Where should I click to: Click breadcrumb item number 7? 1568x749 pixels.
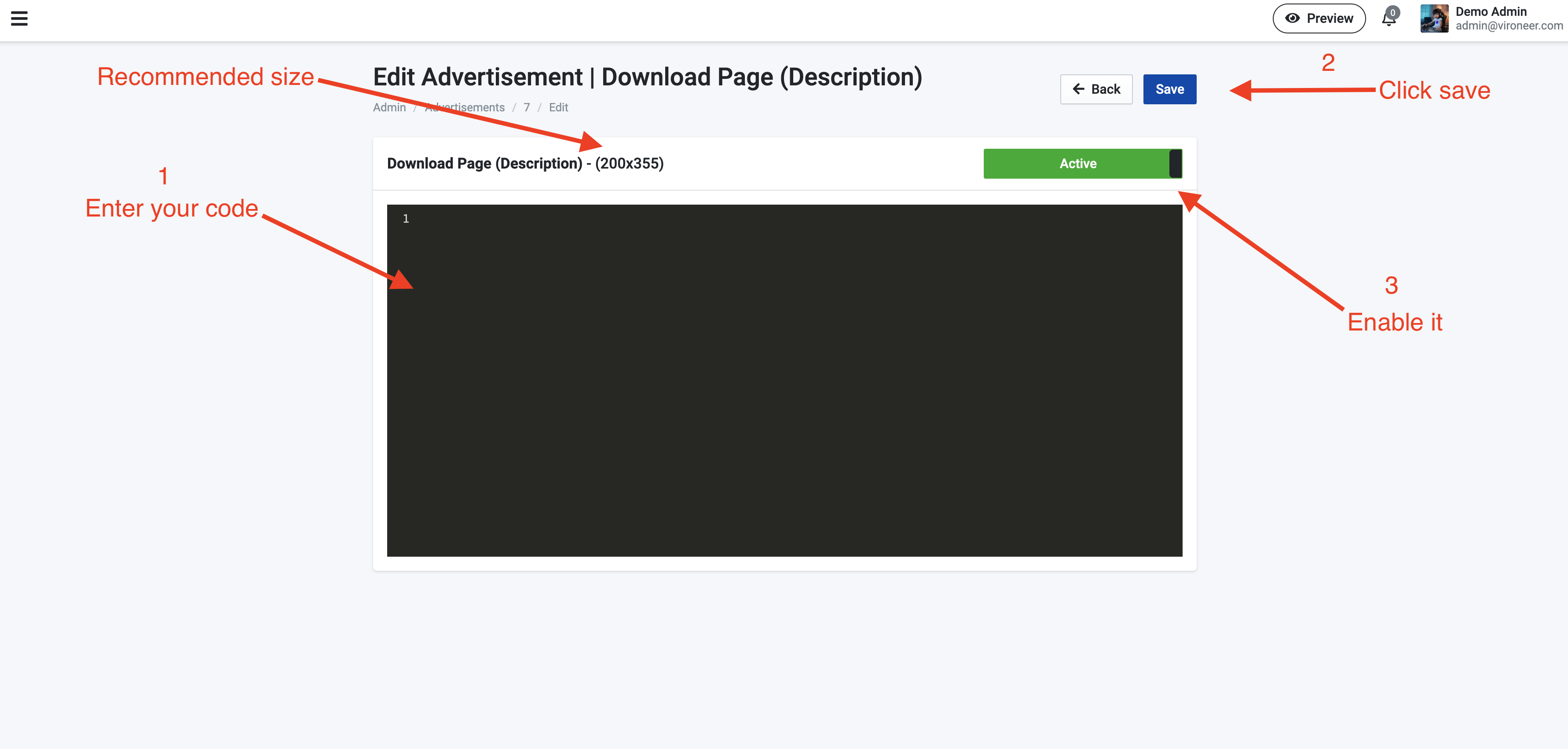pos(527,107)
